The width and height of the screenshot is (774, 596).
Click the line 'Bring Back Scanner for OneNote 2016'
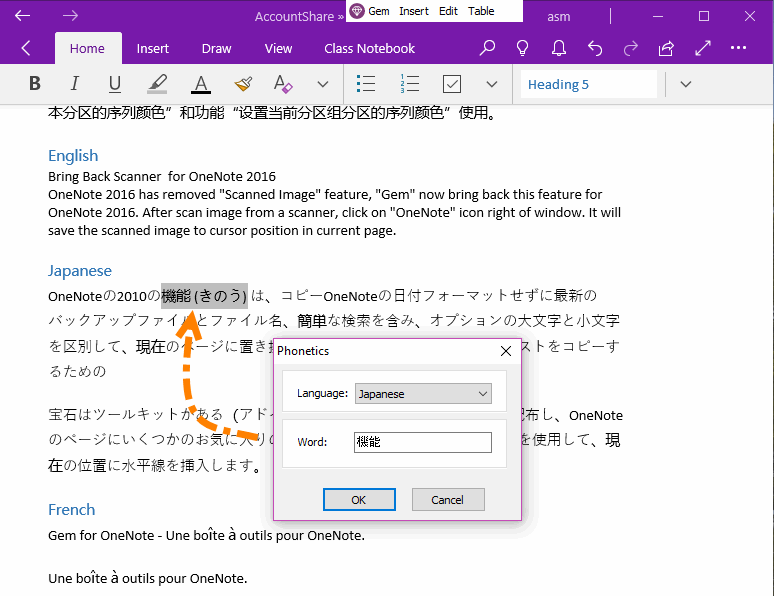pos(162,176)
